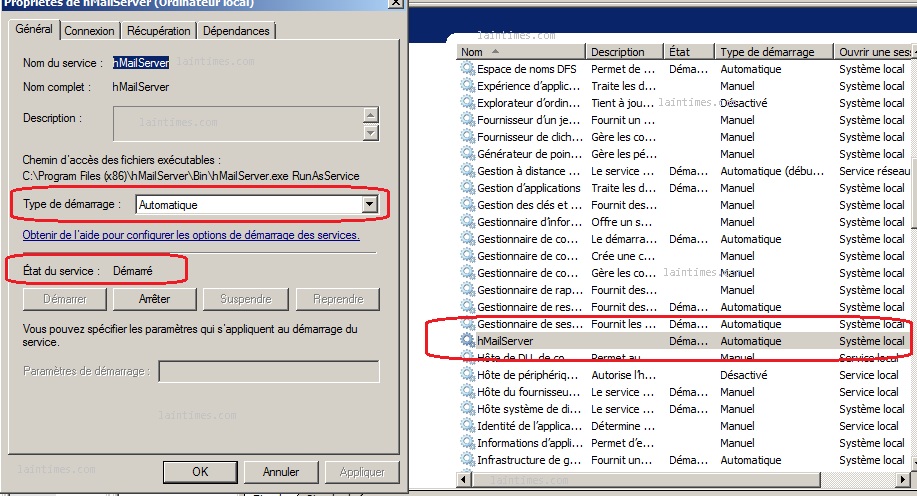Switch to the Connexion tab

pos(89,31)
